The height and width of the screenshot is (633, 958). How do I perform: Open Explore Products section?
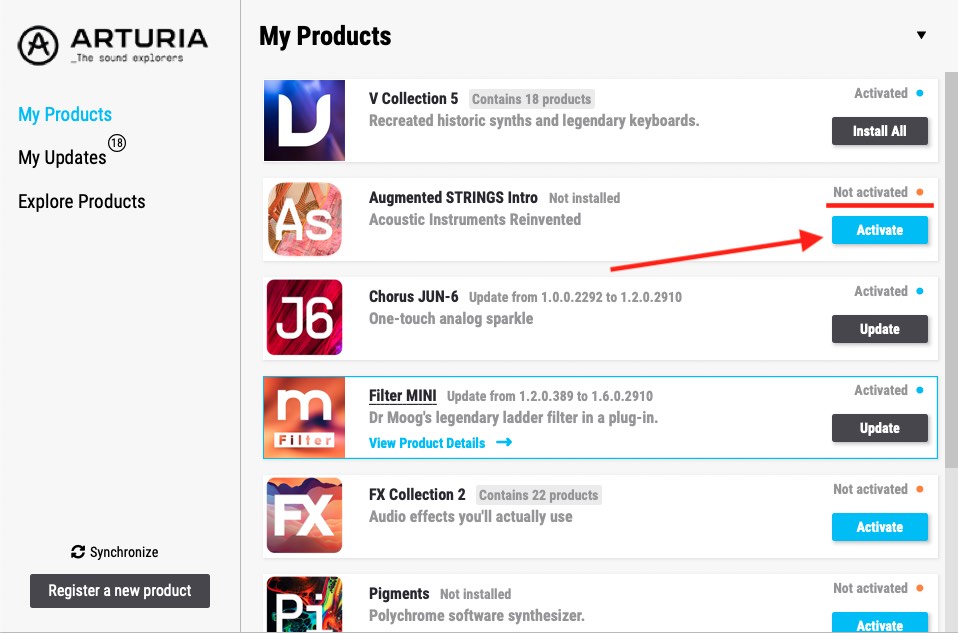pyautogui.click(x=82, y=202)
